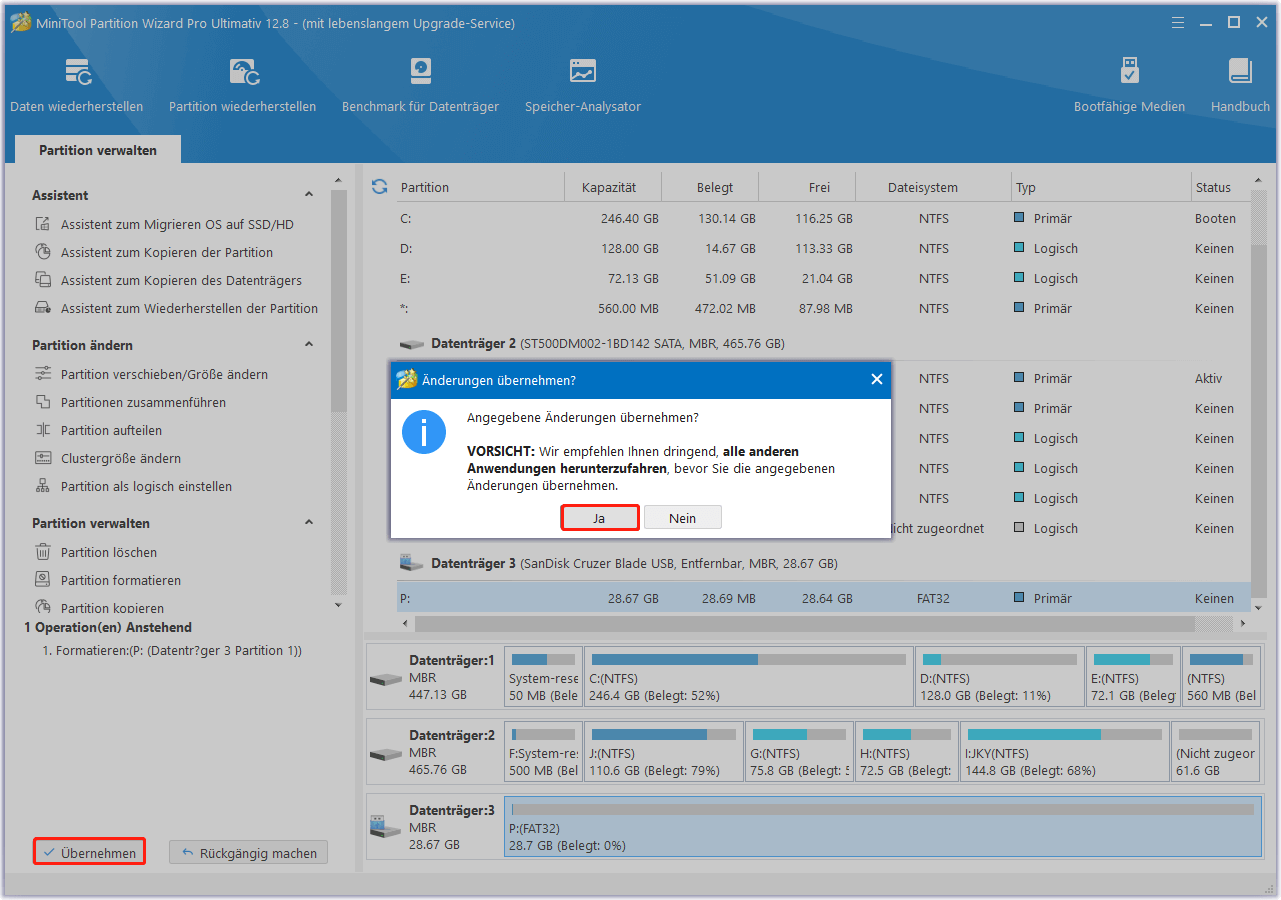Select Datenträger 2 disk icon in map
The width and height of the screenshot is (1281, 900).
click(385, 753)
